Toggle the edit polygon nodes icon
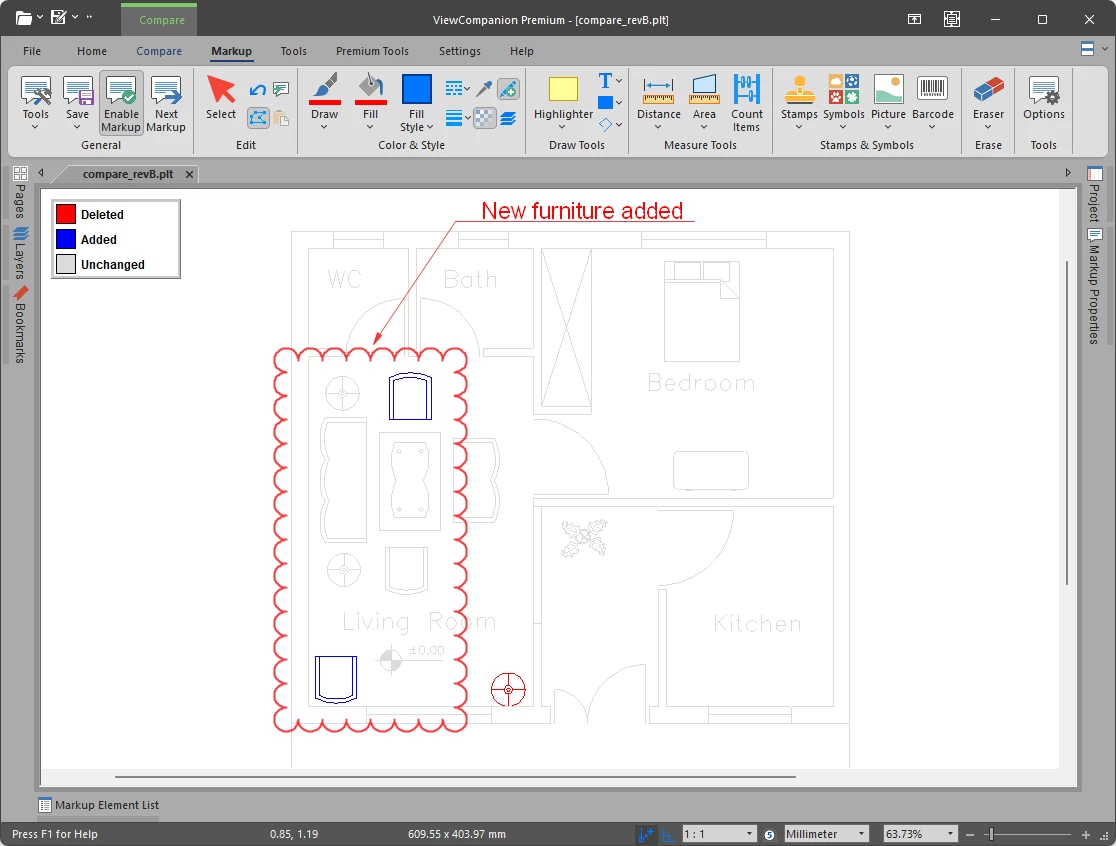1116x846 pixels. 258,117
